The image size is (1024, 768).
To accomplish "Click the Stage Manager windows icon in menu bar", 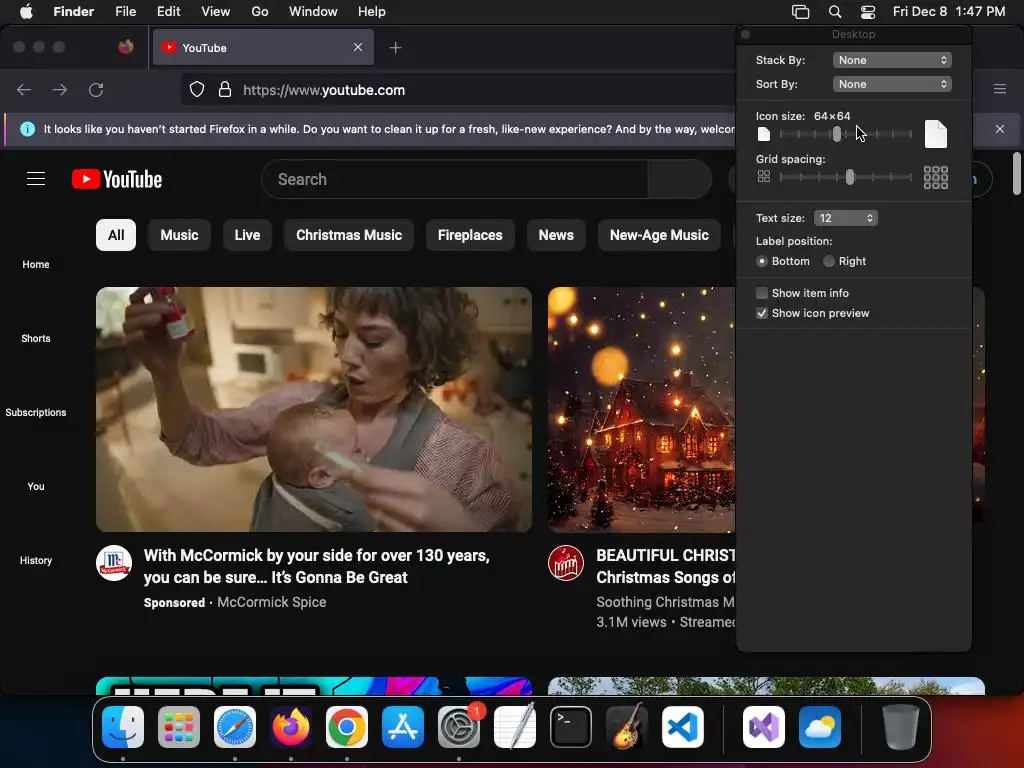I will 800,12.
